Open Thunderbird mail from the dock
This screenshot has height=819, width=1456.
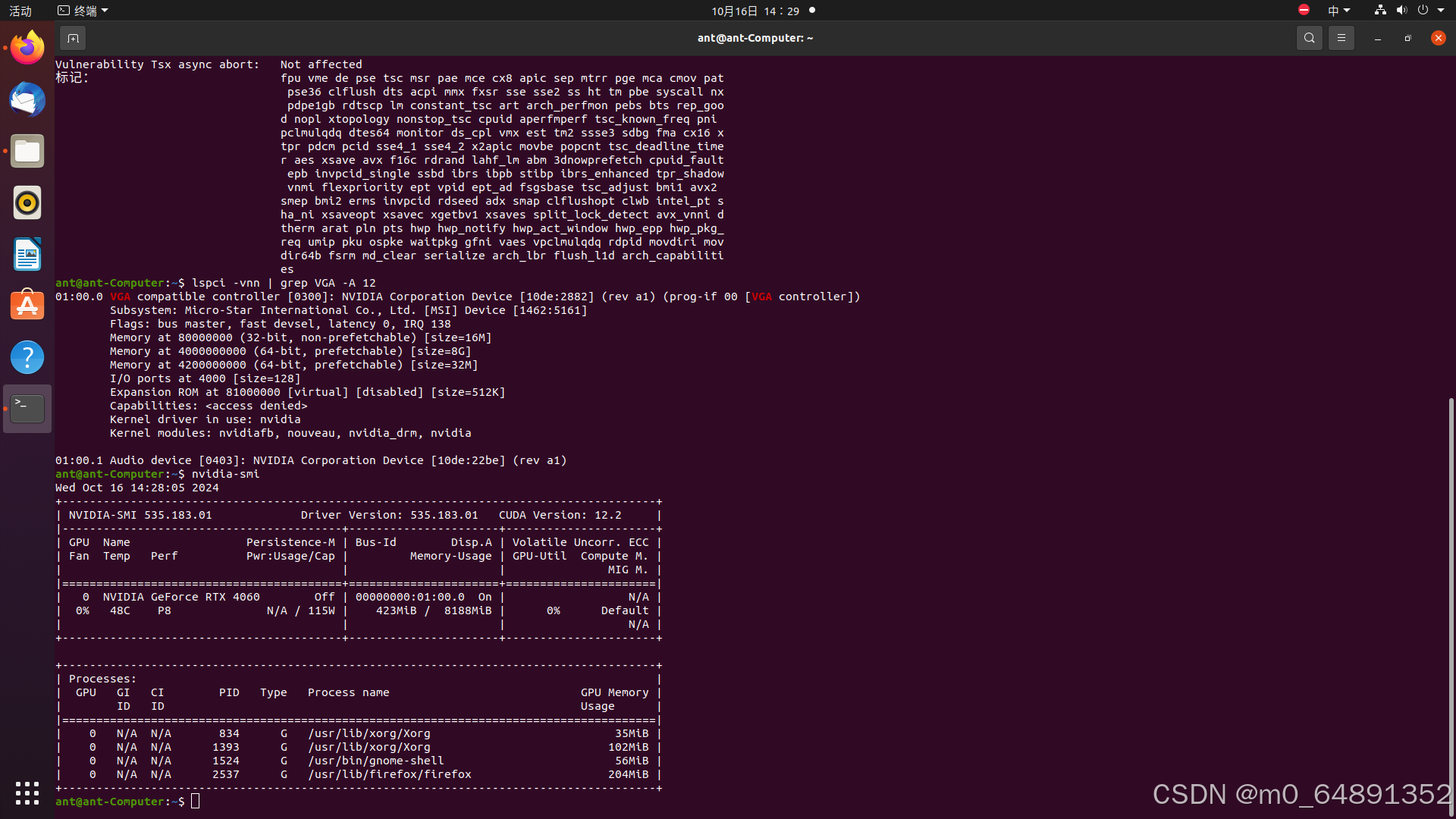(27, 100)
